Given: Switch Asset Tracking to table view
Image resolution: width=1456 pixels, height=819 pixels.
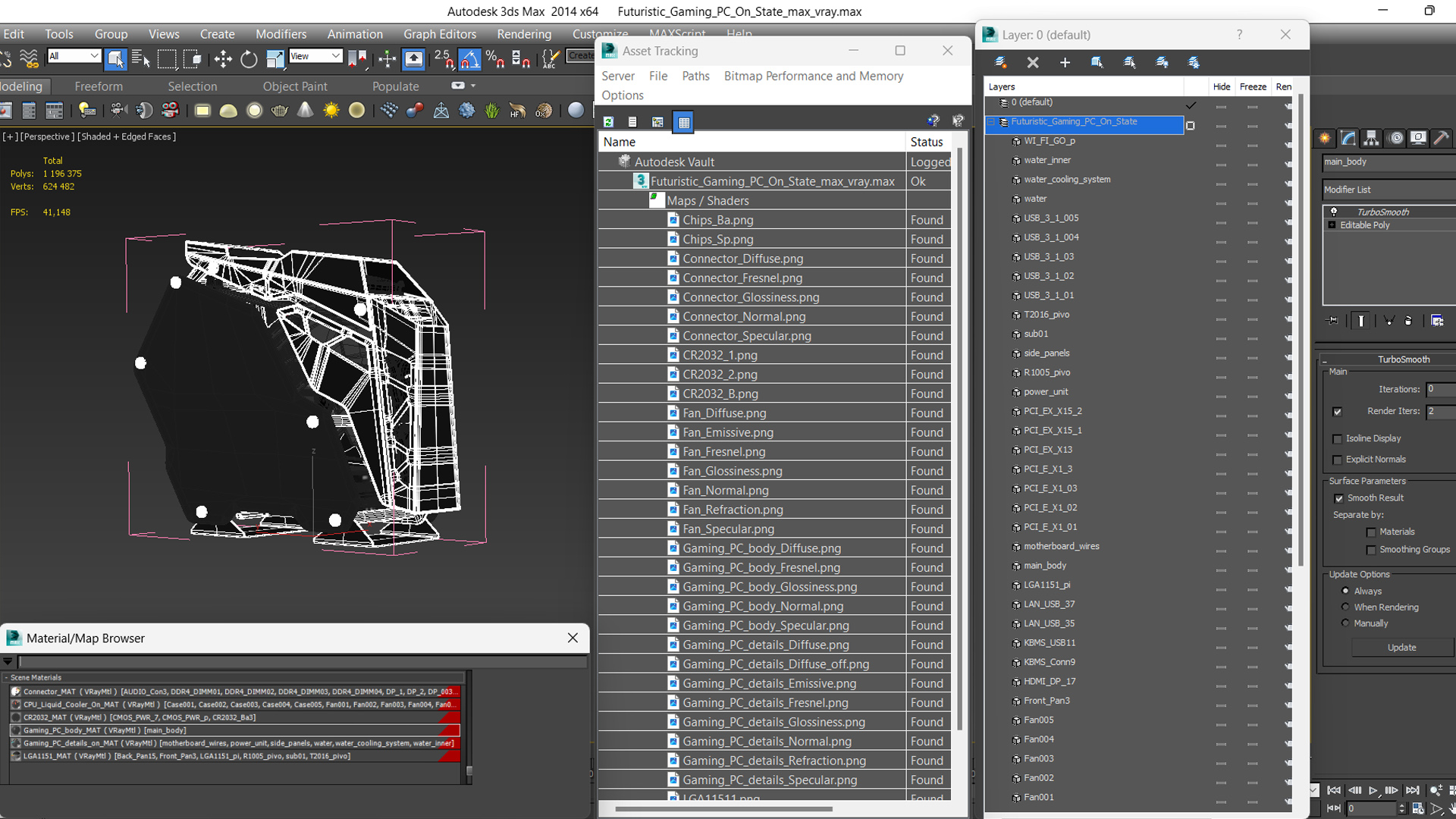Looking at the screenshot, I should (x=684, y=121).
